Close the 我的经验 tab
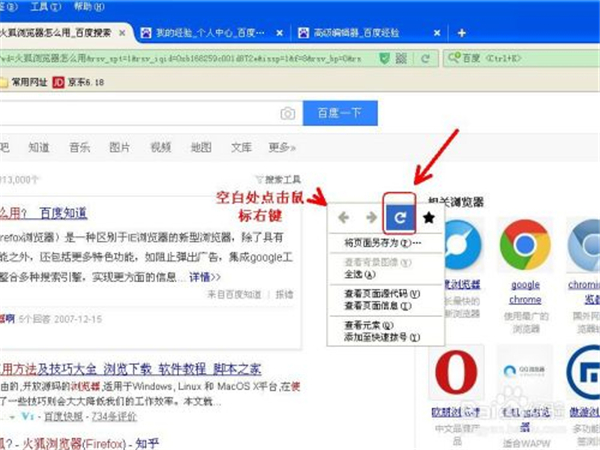Screen dimensions: 600x450 280,33
